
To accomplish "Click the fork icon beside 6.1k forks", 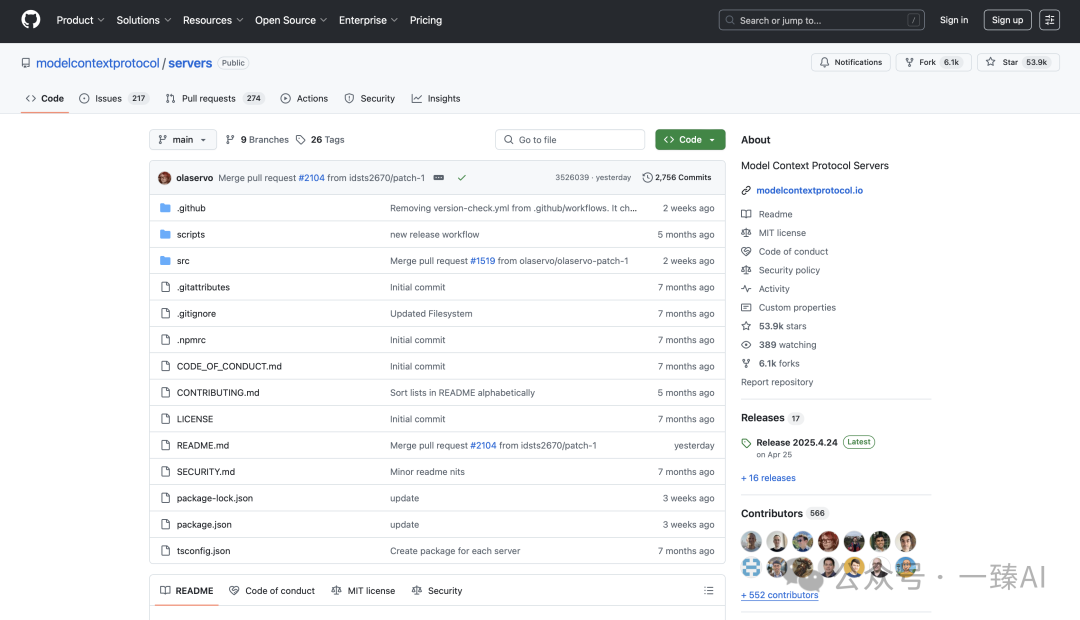I will [x=746, y=363].
